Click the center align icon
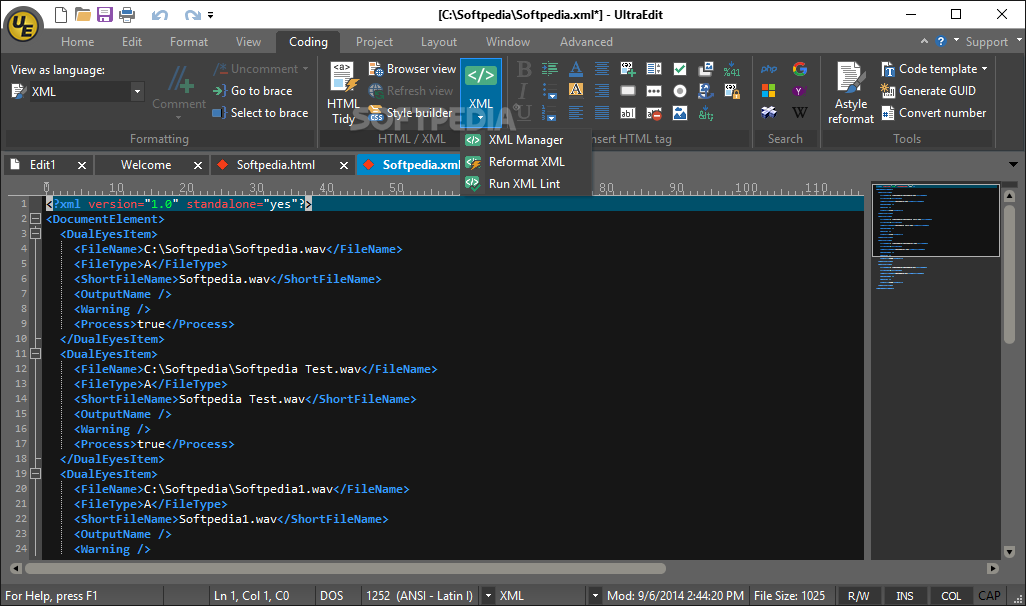This screenshot has height=606, width=1026. coord(602,69)
